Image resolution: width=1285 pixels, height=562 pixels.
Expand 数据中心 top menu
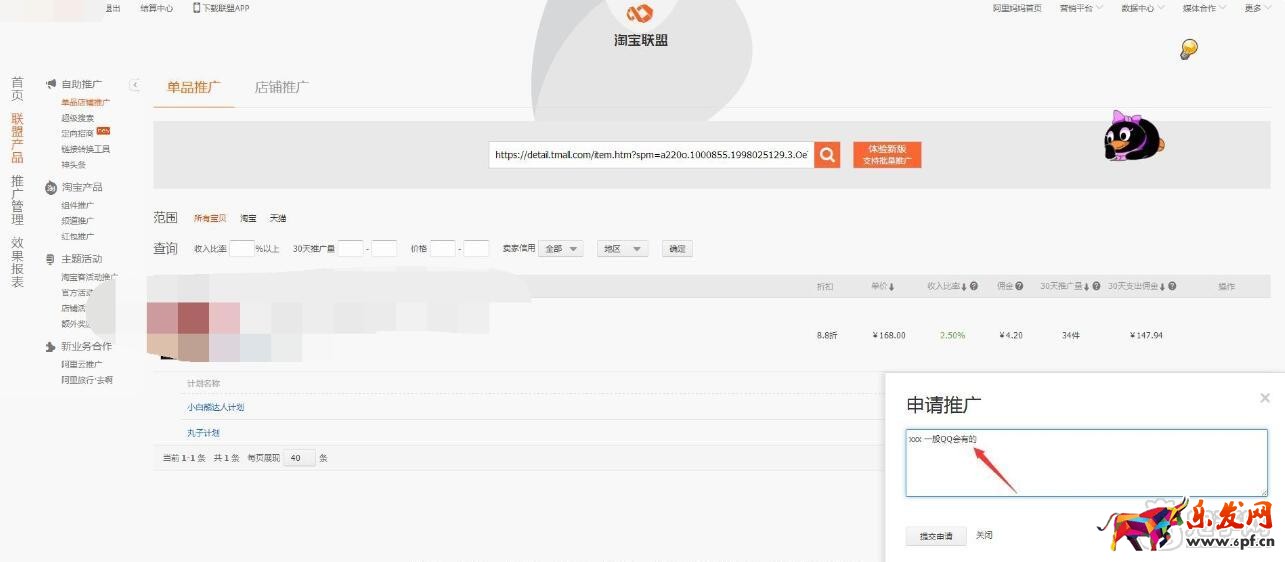point(1142,8)
